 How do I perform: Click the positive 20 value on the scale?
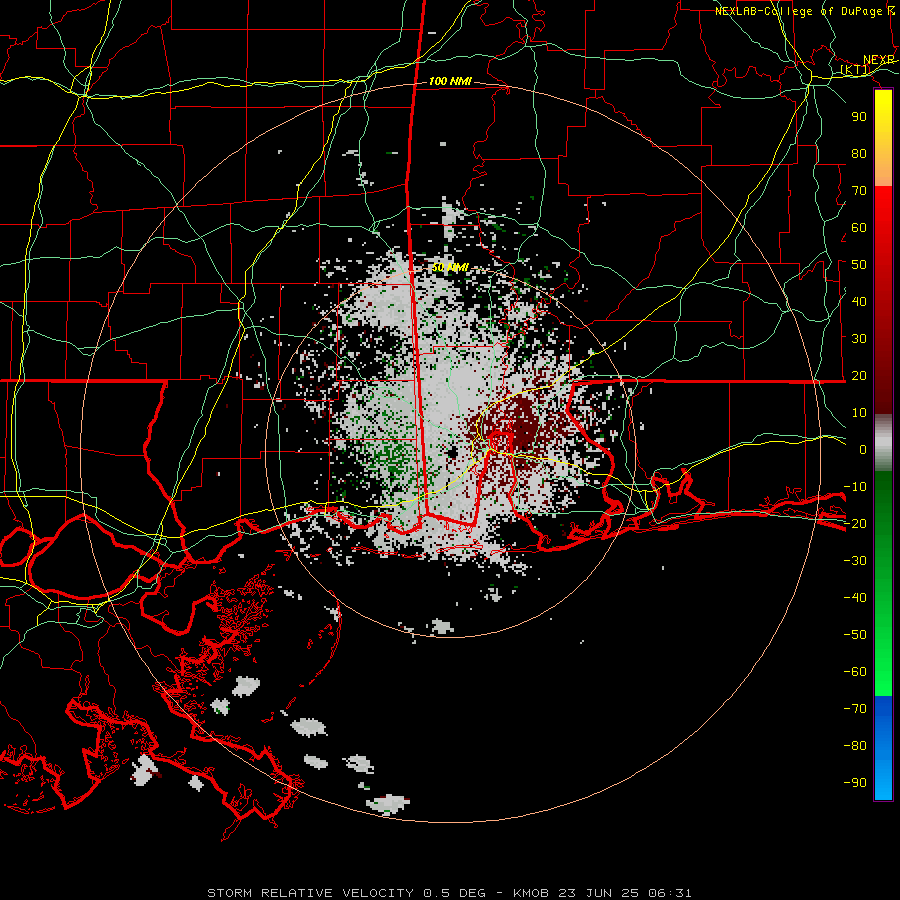[859, 375]
